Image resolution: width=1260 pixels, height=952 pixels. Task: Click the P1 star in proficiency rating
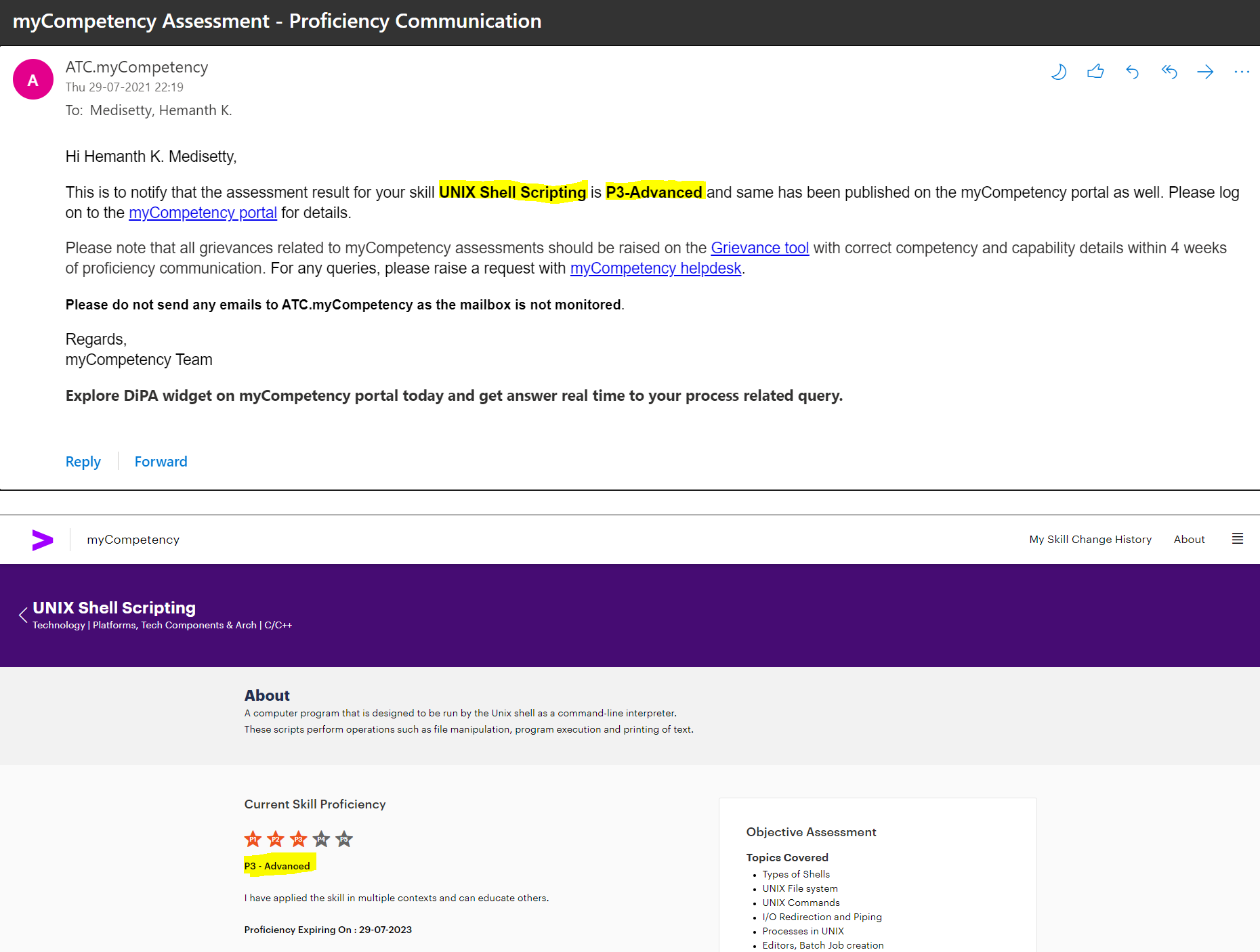pyautogui.click(x=253, y=838)
